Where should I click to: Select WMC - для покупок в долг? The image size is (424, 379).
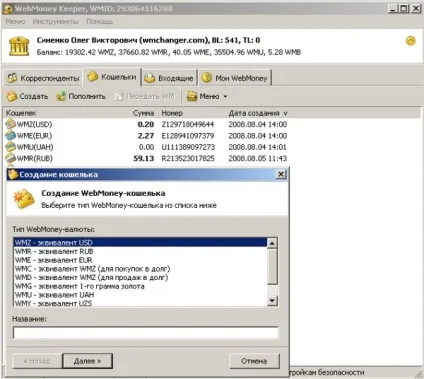pyautogui.click(x=140, y=269)
